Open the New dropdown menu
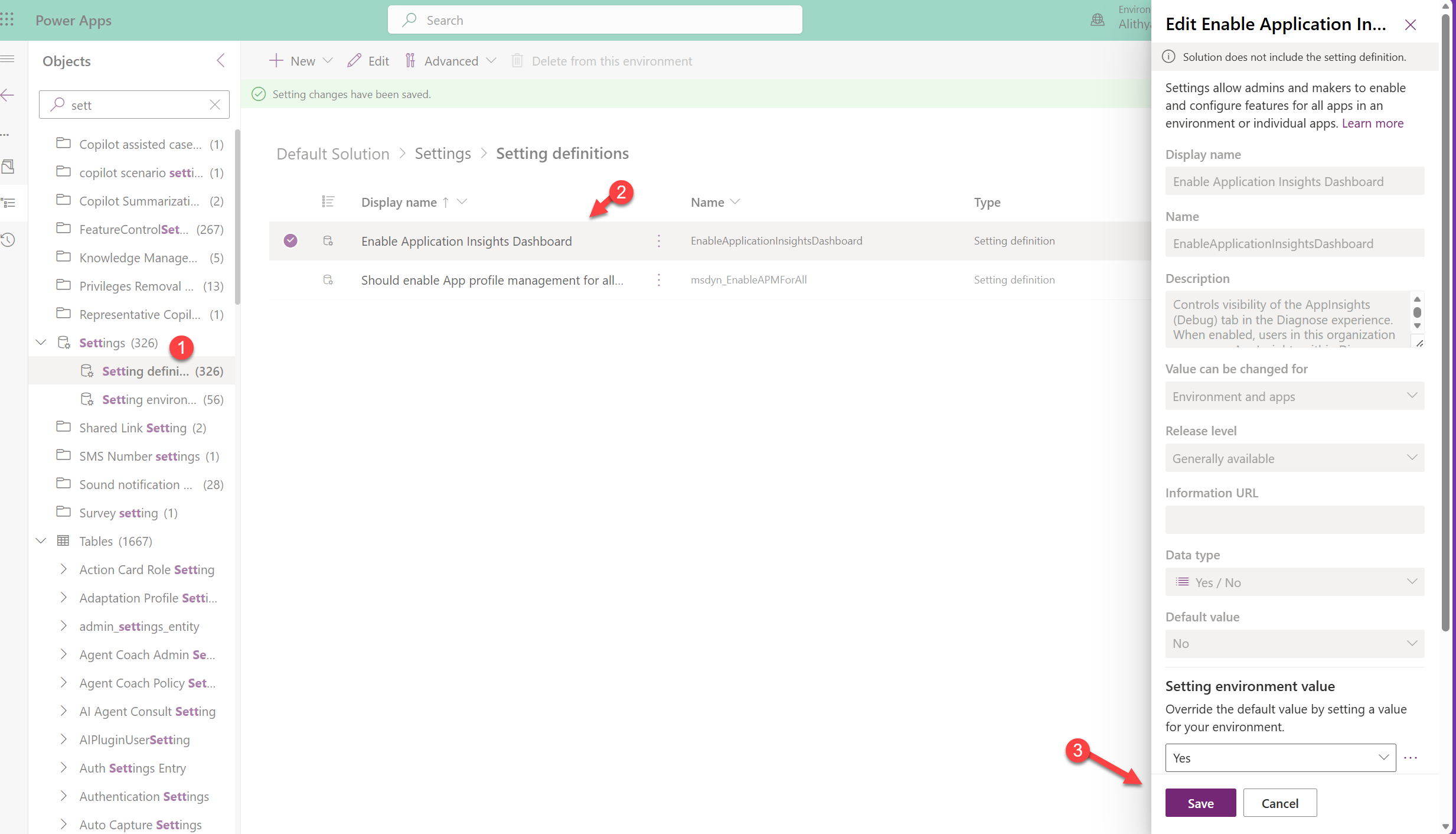 tap(301, 61)
